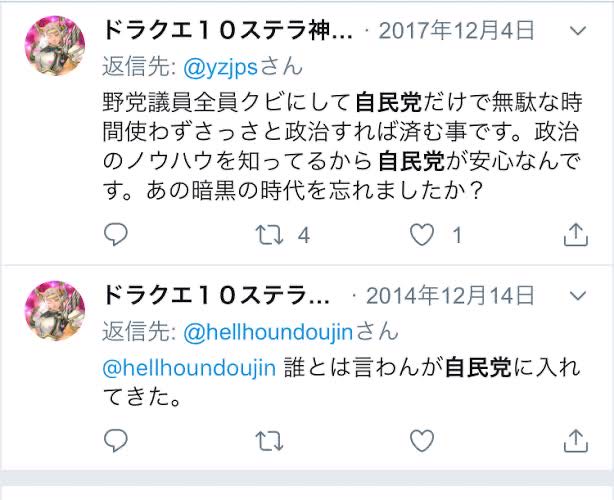The height and width of the screenshot is (500, 614).
Task: Retweet the tweet replying to @hellhoundoujin
Action: (269, 441)
